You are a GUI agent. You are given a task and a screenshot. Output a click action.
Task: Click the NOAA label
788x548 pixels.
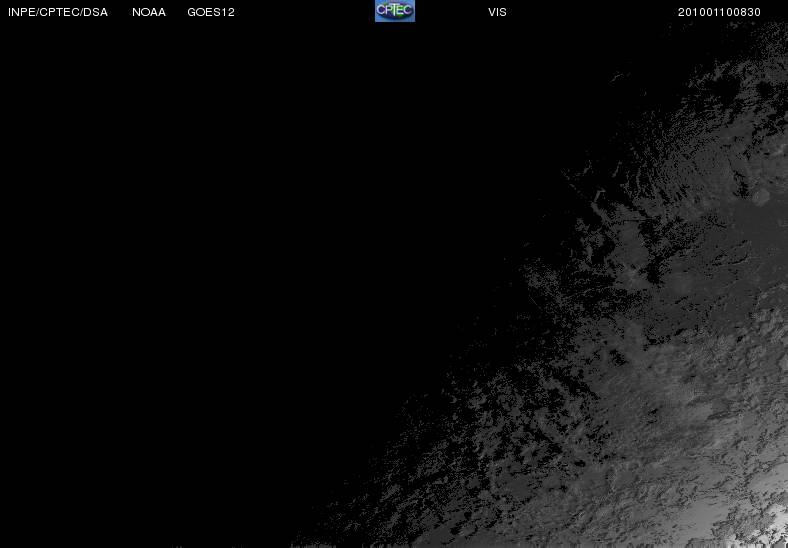coord(149,12)
